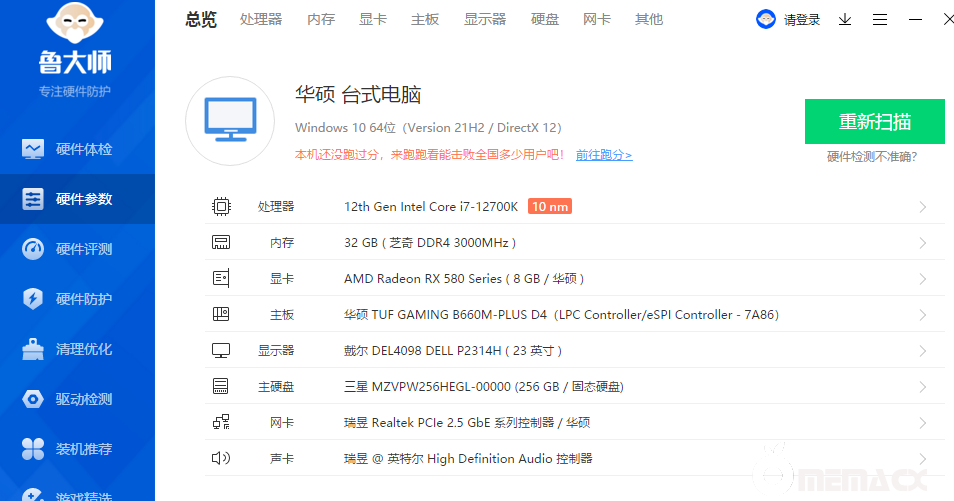Image resolution: width=954 pixels, height=501 pixels.
Task: Expand the 显卡 row details arrow
Action: click(922, 279)
